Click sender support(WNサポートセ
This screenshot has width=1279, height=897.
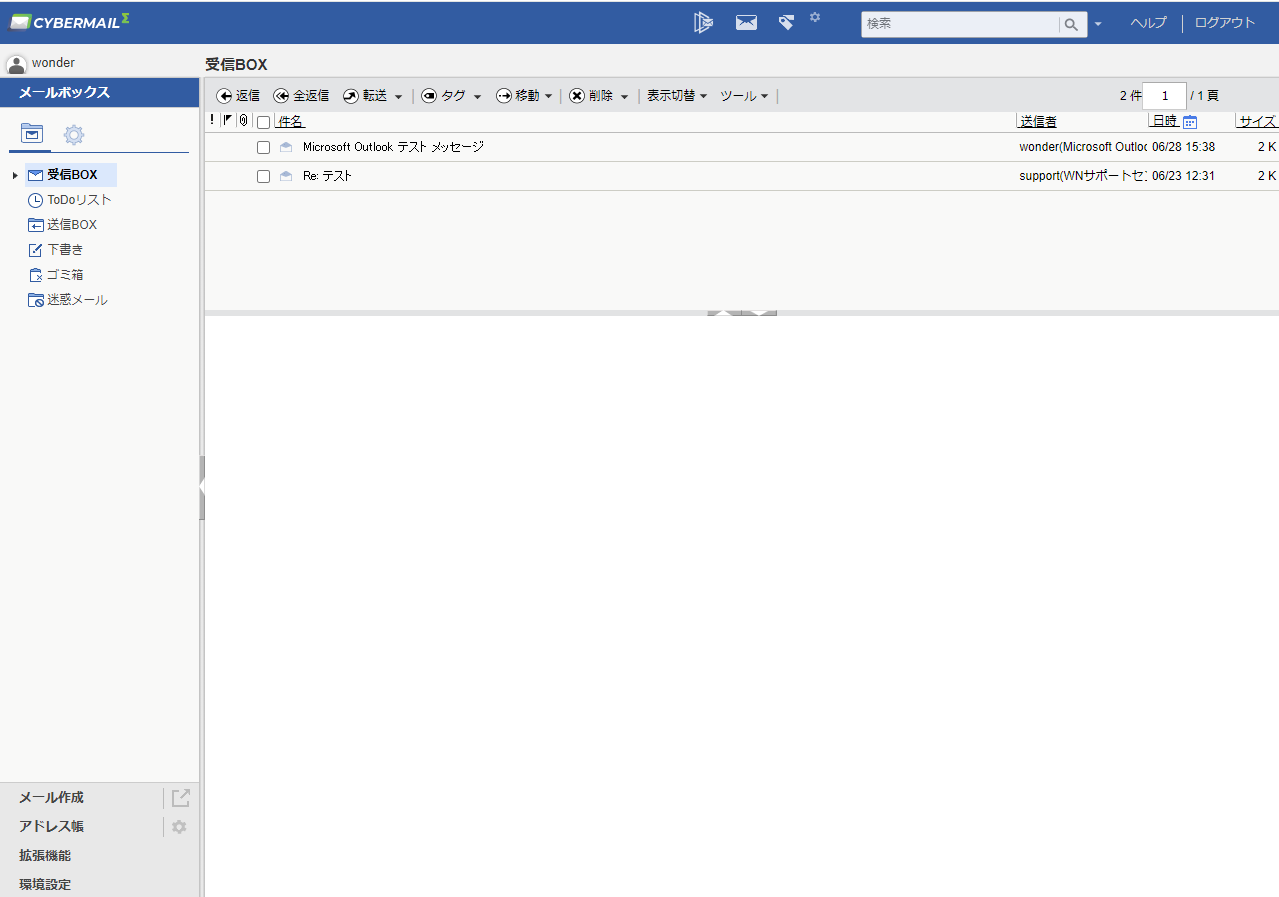pos(1082,176)
